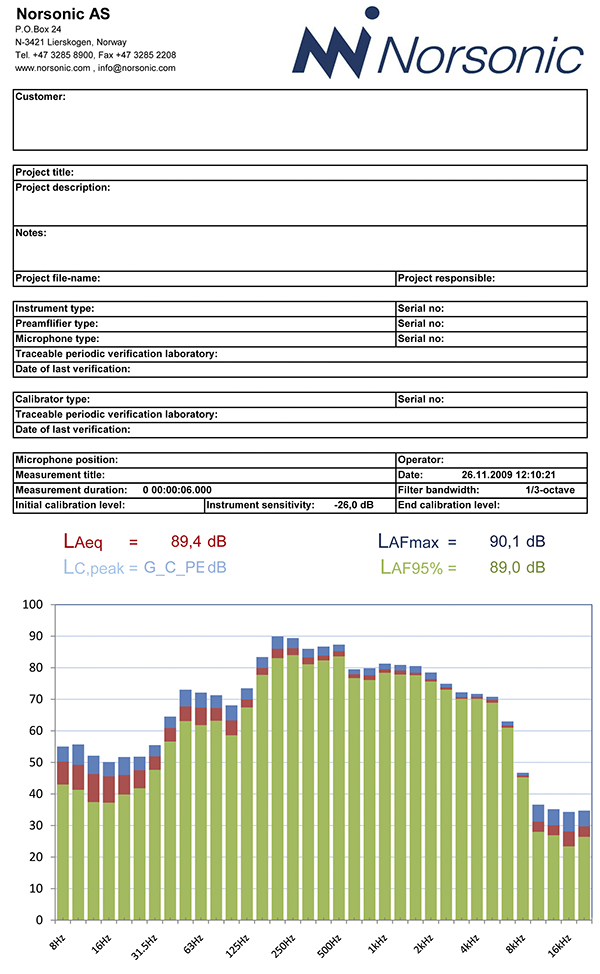Click the 'Measurement title:' field
This screenshot has height=974, width=600.
tap(204, 475)
